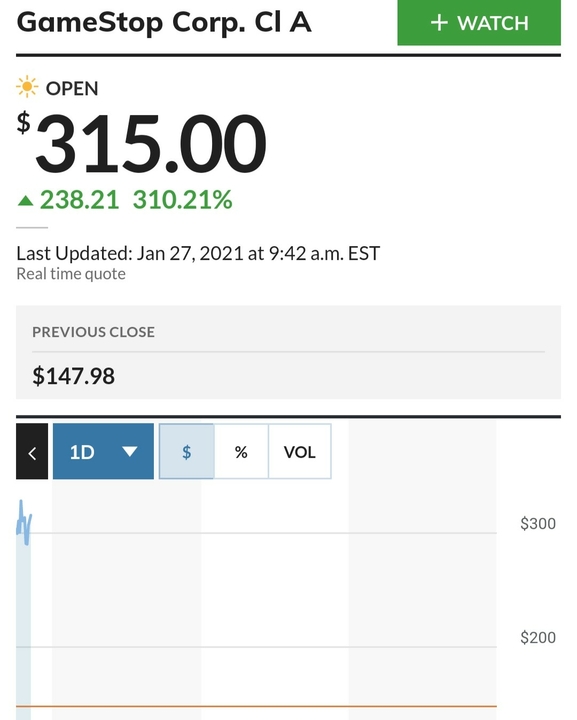Click the $315.00 current price

pyautogui.click(x=141, y=144)
